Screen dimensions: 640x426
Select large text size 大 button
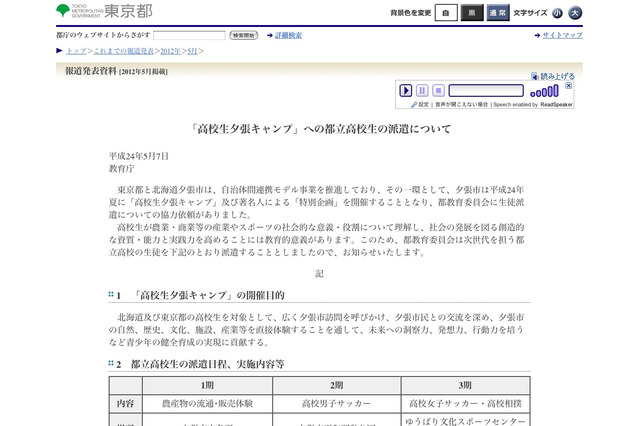tap(575, 13)
